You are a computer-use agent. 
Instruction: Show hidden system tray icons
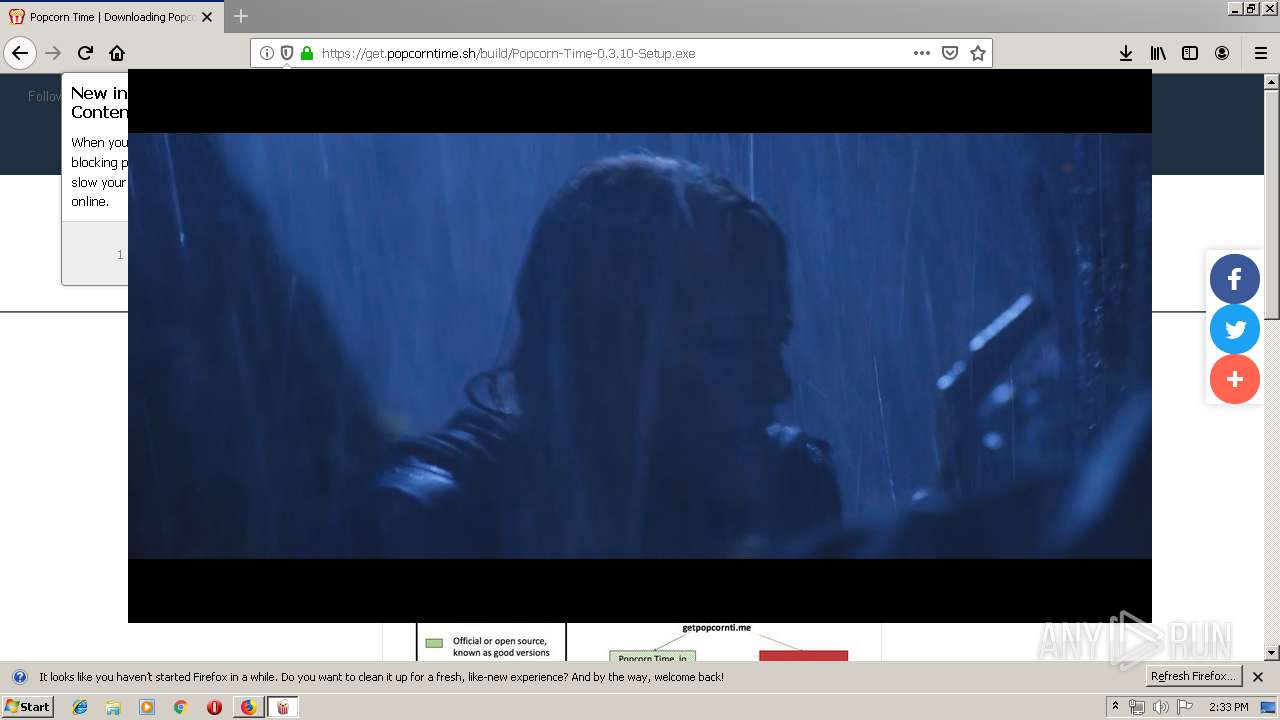coord(1115,706)
